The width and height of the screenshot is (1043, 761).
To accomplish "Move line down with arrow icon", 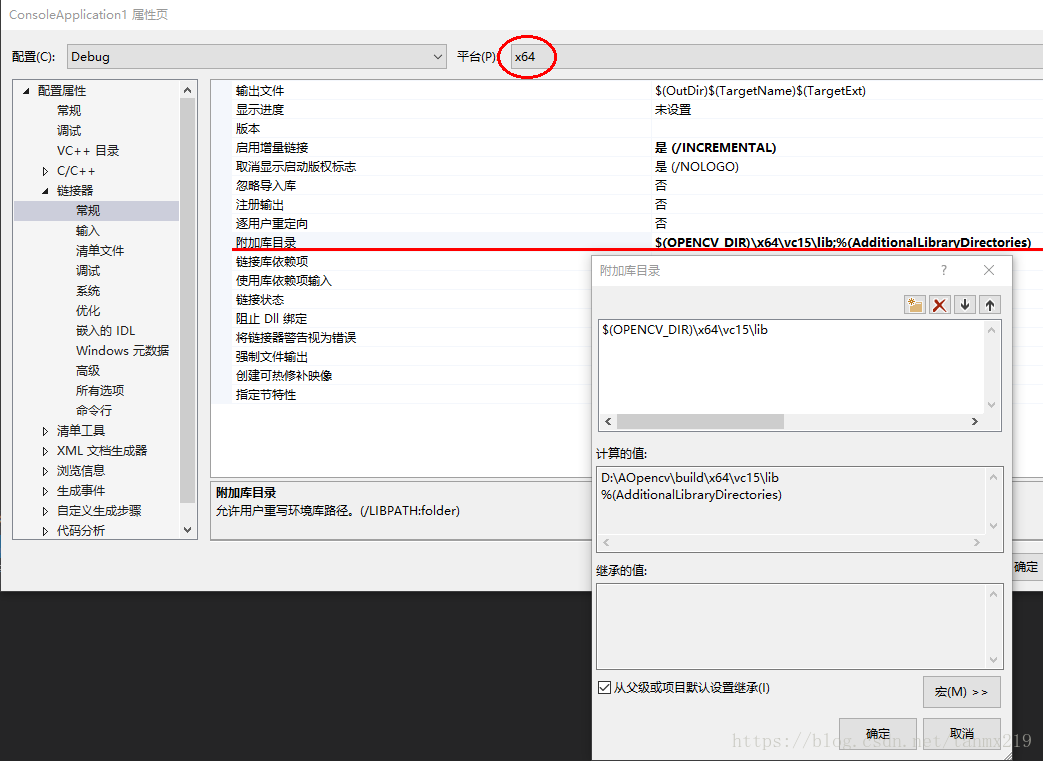I will pyautogui.click(x=965, y=305).
